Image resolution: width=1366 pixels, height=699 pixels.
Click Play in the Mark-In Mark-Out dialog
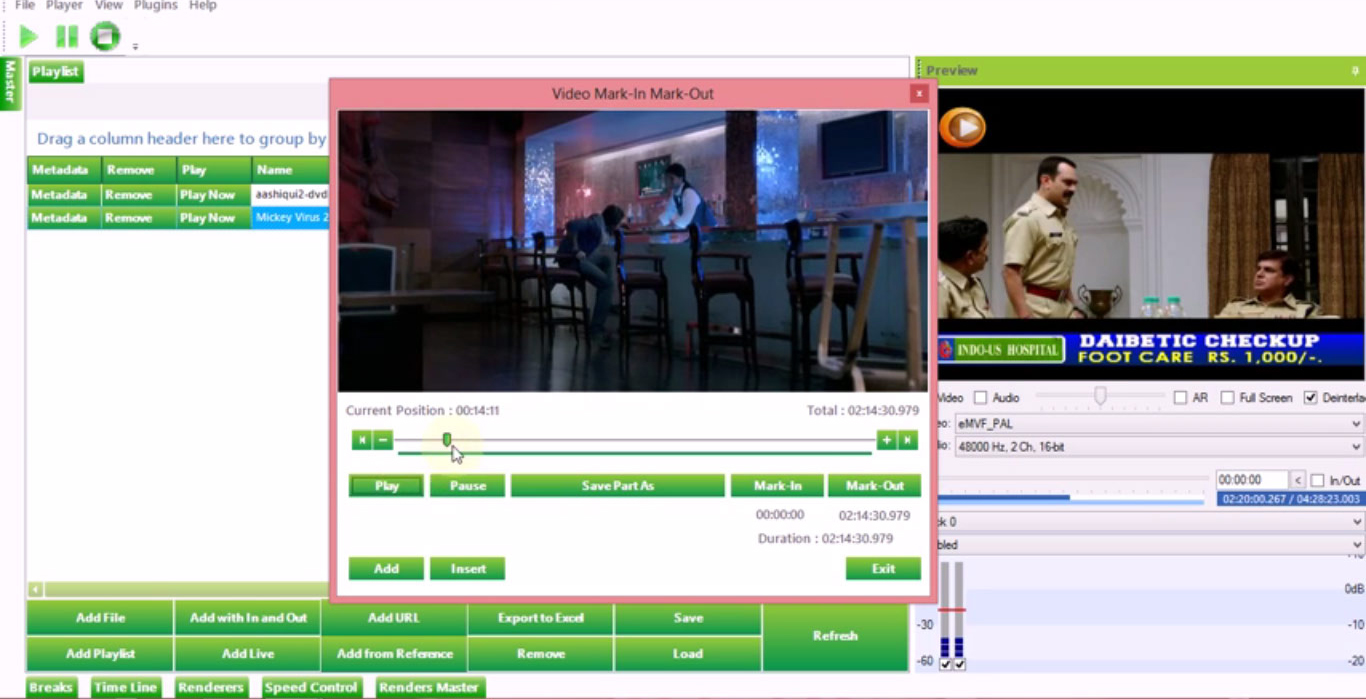[386, 486]
